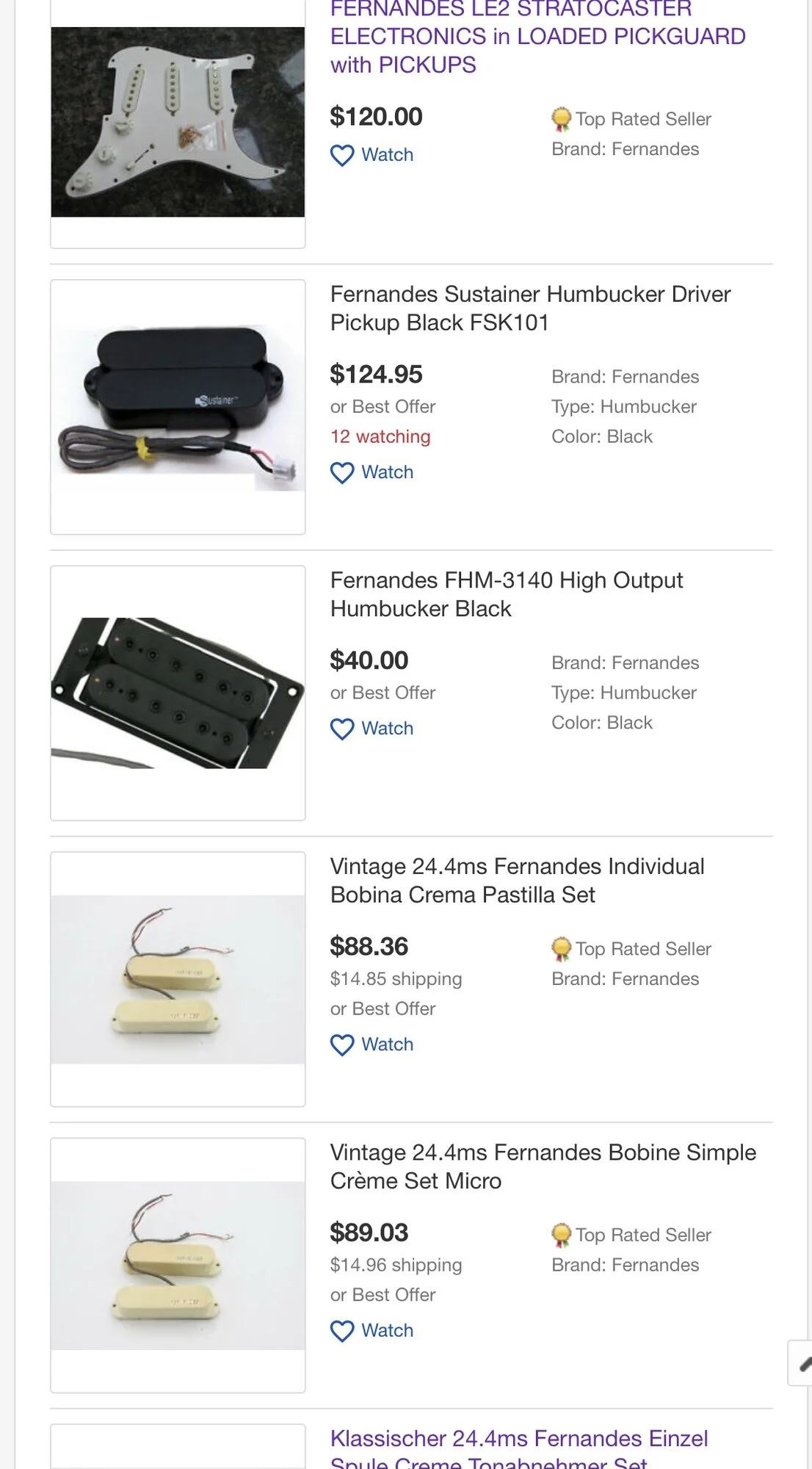Click heart icon for $120.00 Fernandes LE2 pickguard
Screen dimensions: 812x1469
point(342,156)
